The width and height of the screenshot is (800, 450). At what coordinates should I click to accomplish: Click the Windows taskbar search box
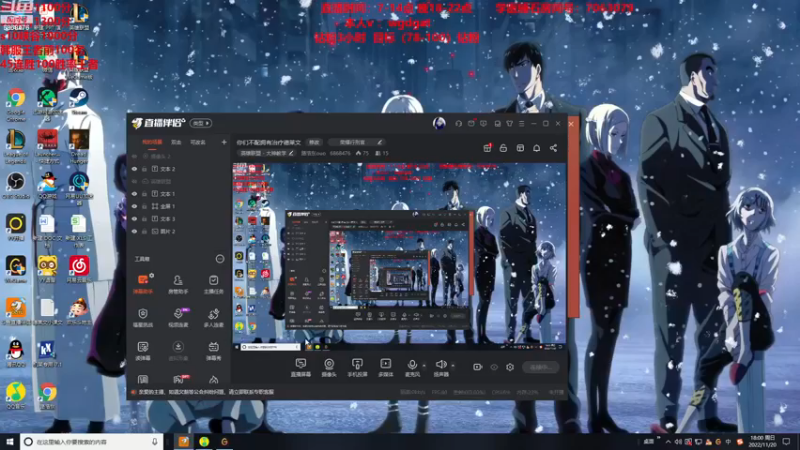pos(92,442)
